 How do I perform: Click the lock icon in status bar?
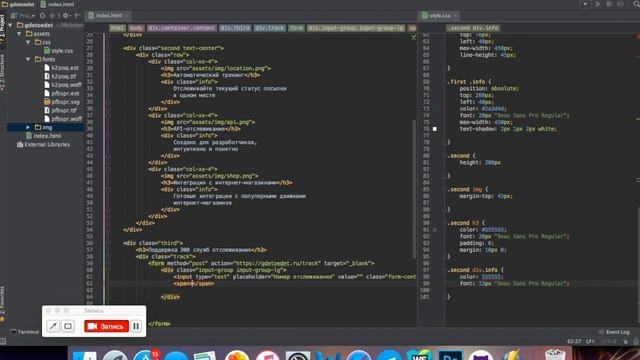point(625,341)
